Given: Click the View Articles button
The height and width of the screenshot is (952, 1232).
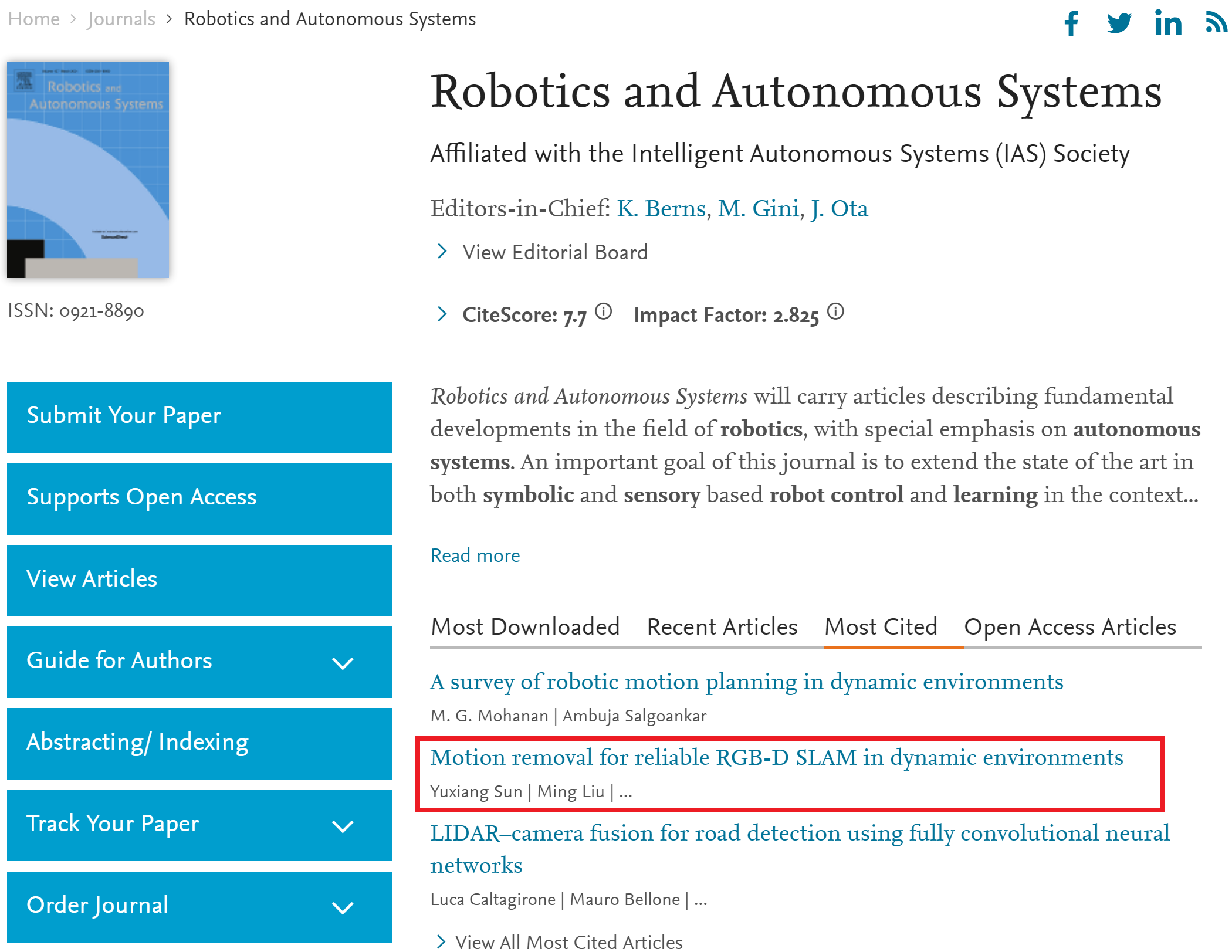Looking at the screenshot, I should tap(199, 580).
